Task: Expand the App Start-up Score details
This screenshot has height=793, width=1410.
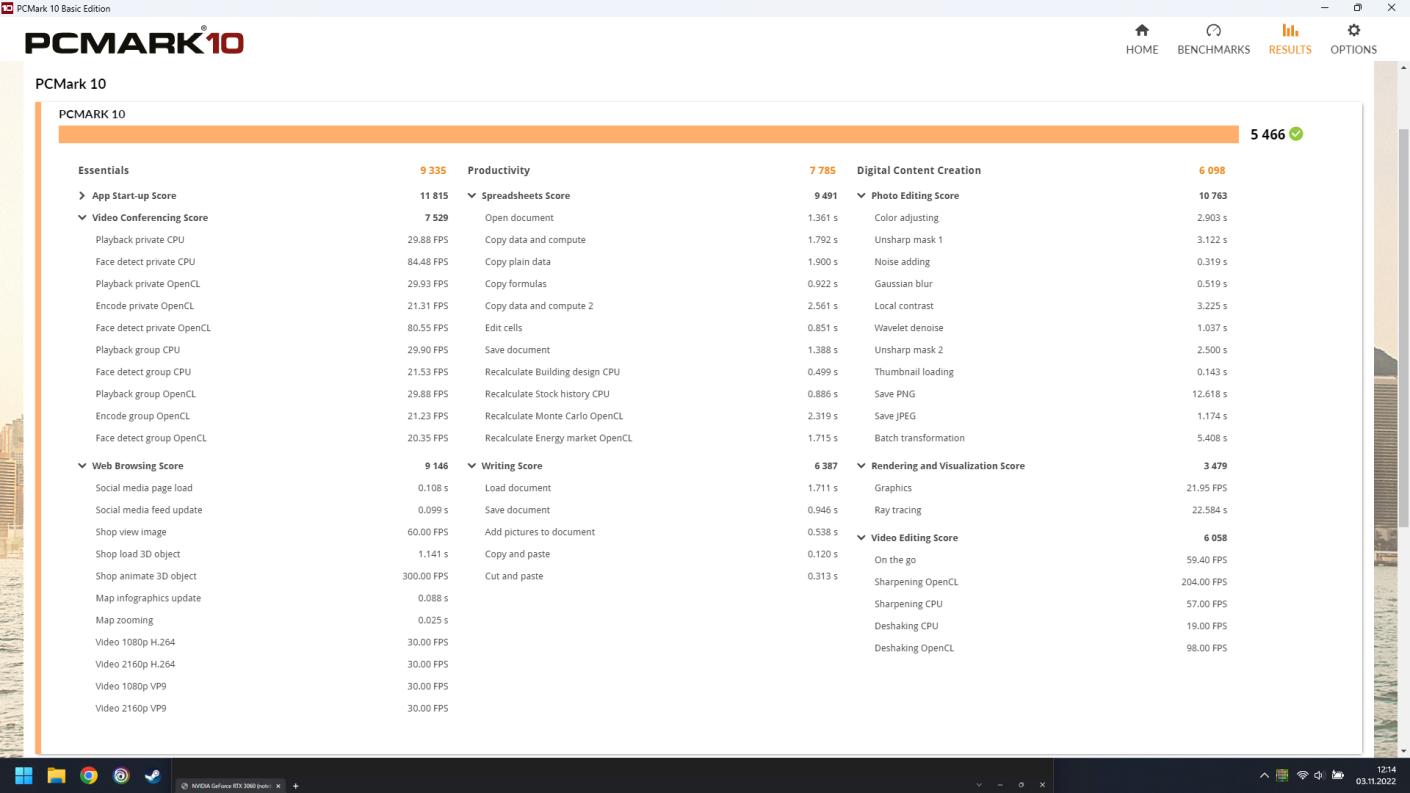Action: 82,195
